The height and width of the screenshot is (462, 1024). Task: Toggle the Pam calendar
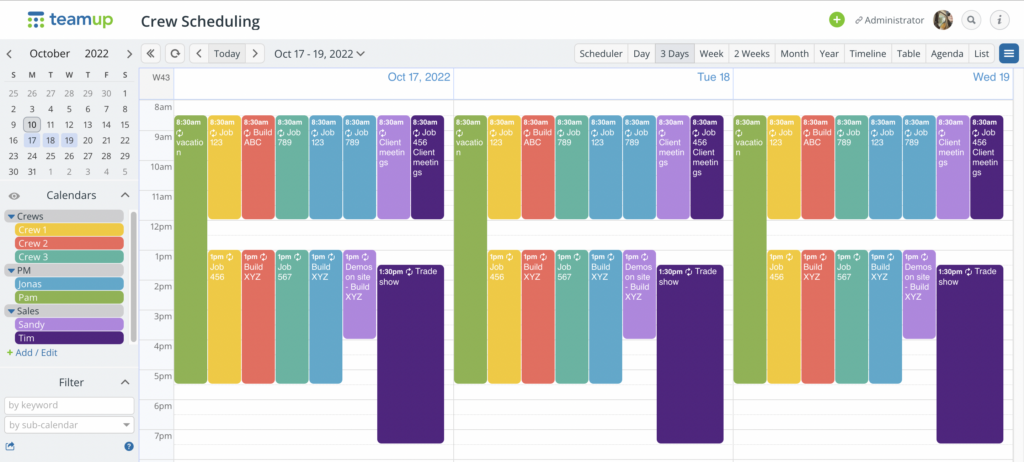point(69,297)
